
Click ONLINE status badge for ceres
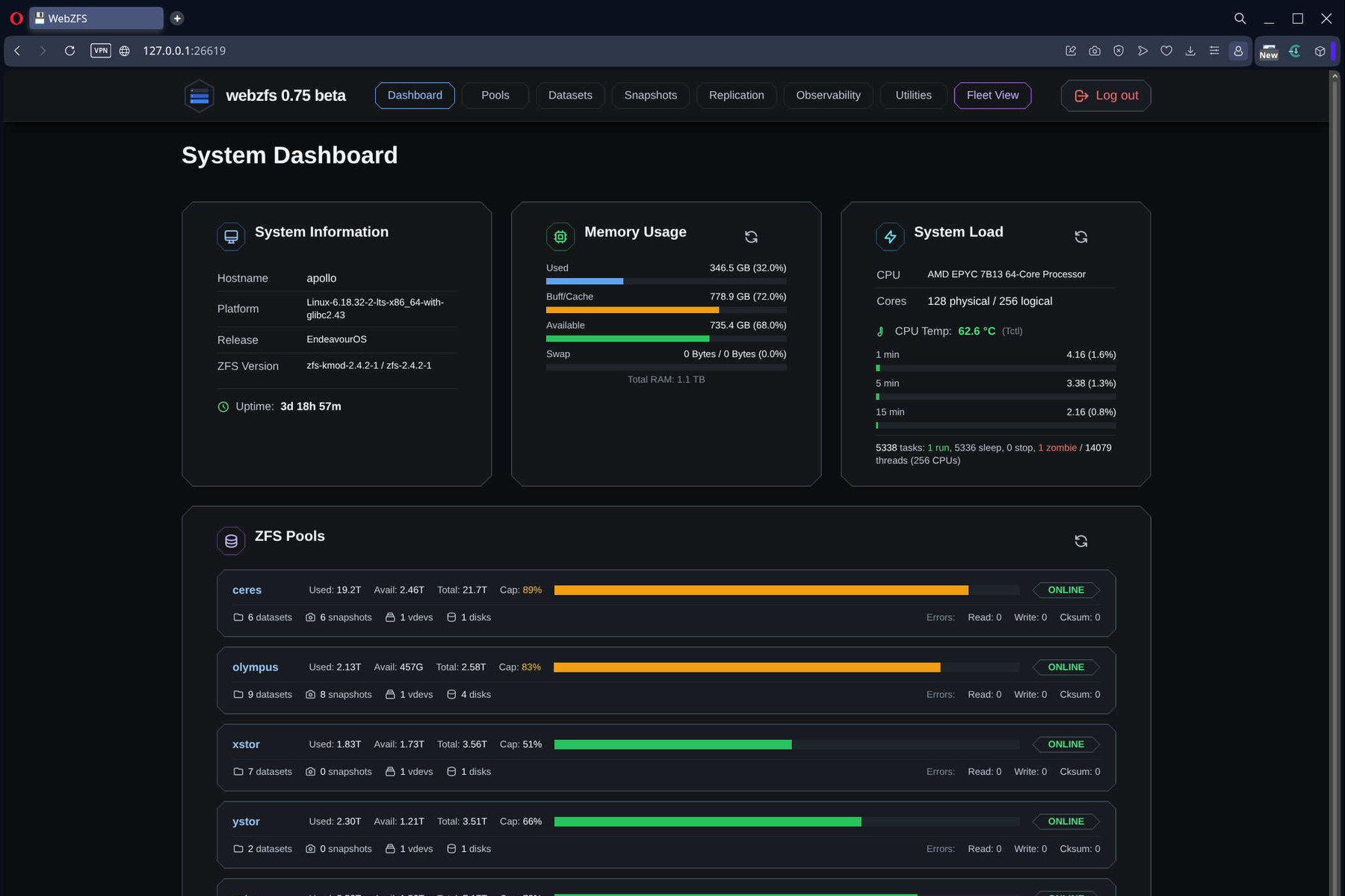click(1066, 590)
